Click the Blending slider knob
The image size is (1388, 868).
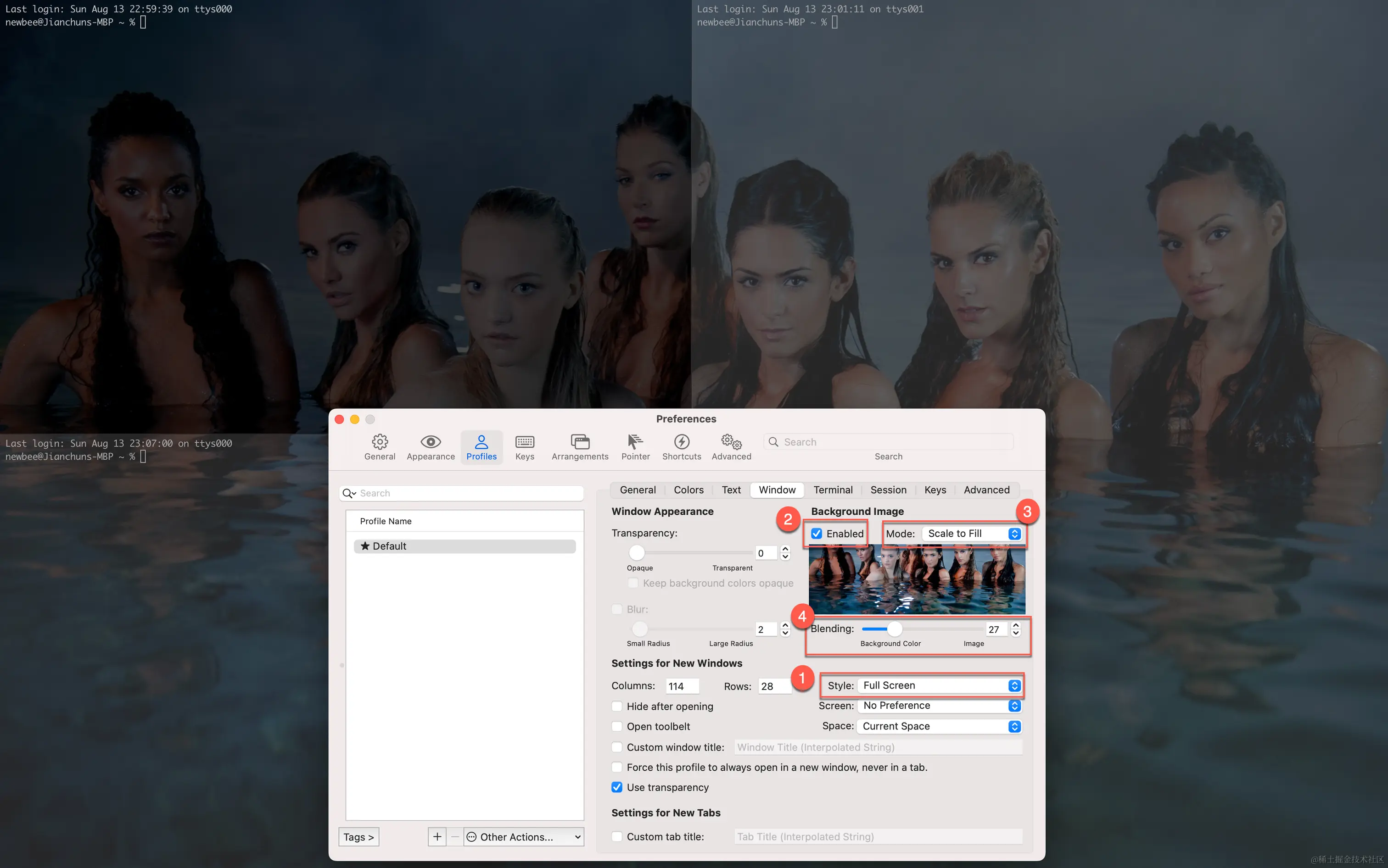894,629
